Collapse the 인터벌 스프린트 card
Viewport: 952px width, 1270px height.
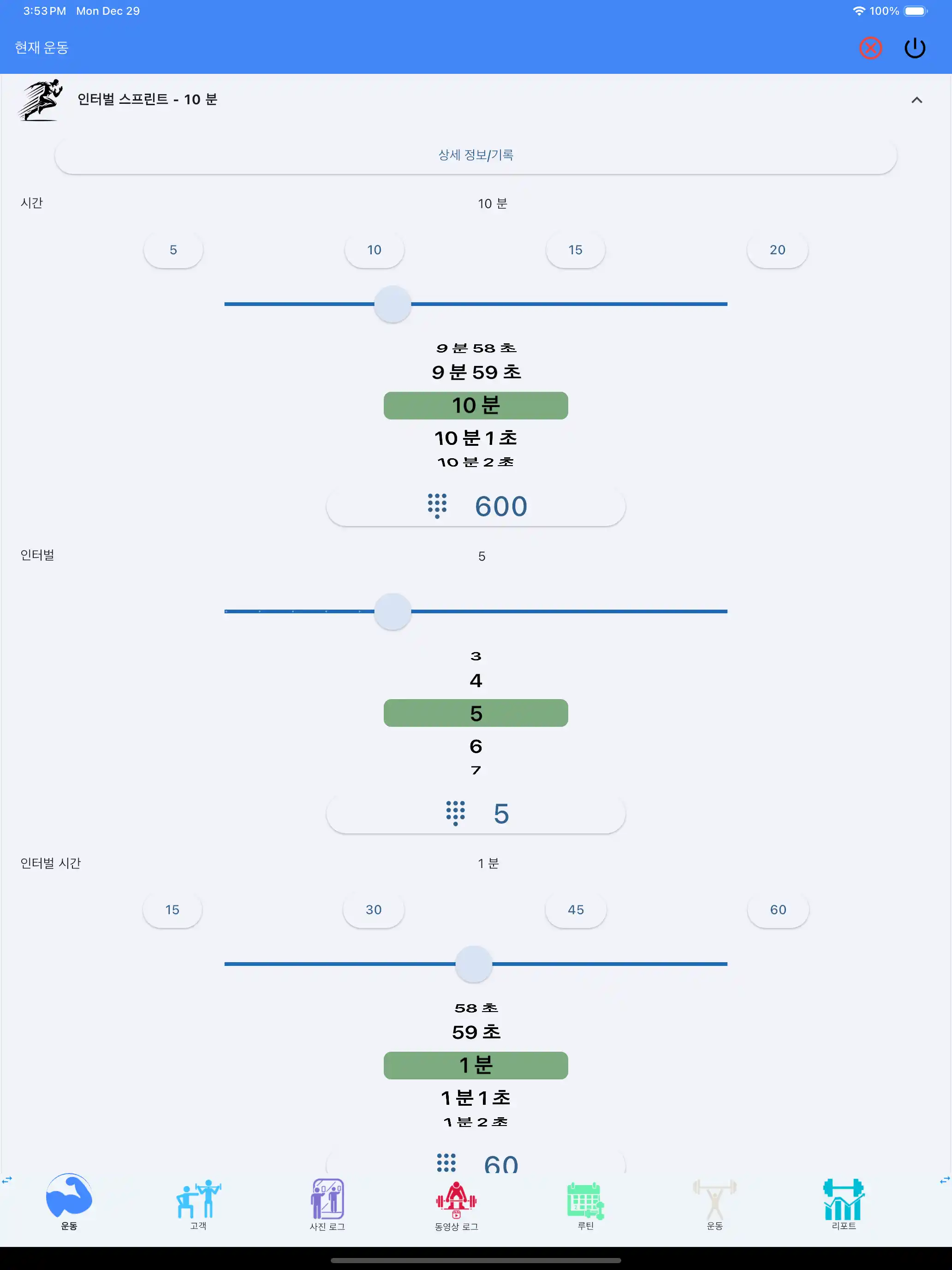917,99
